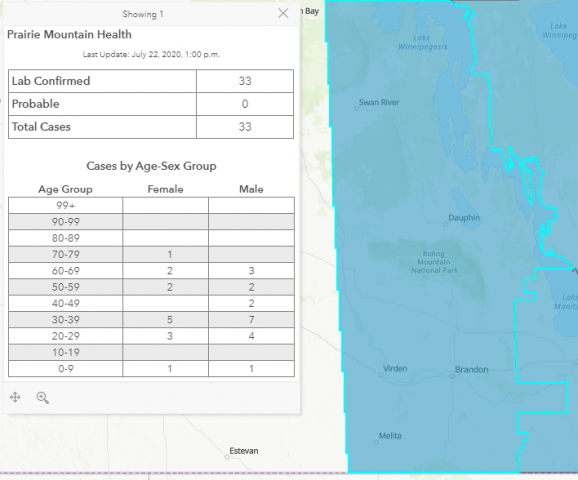Screen dimensions: 578x480
Task: Click the Showing 1 header text
Action: (143, 14)
